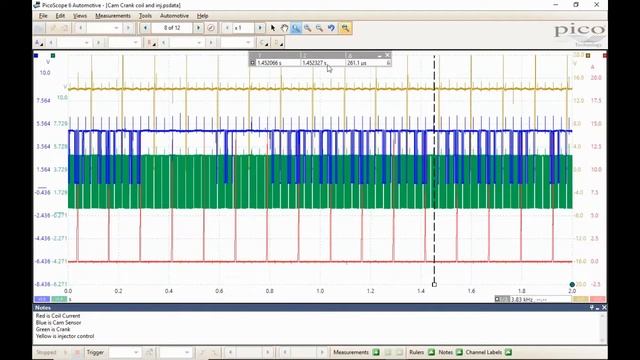Click the zoom in magnifier icon
640x360 pixels.
click(x=308, y=28)
